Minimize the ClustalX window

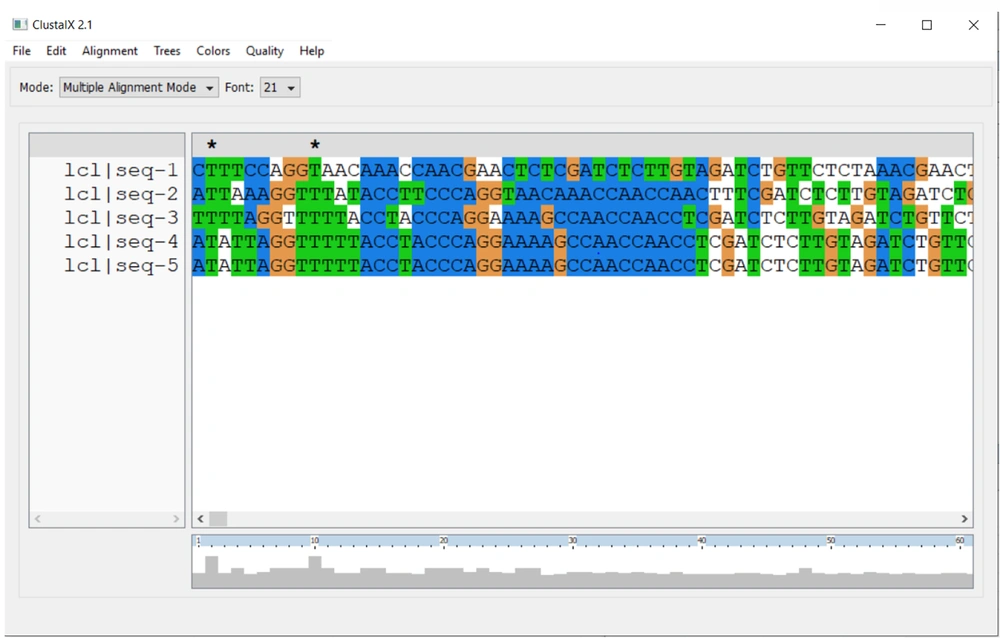(881, 24)
